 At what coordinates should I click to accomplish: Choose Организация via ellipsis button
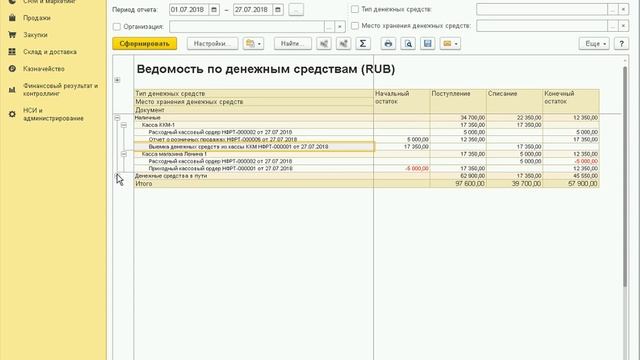tap(329, 27)
